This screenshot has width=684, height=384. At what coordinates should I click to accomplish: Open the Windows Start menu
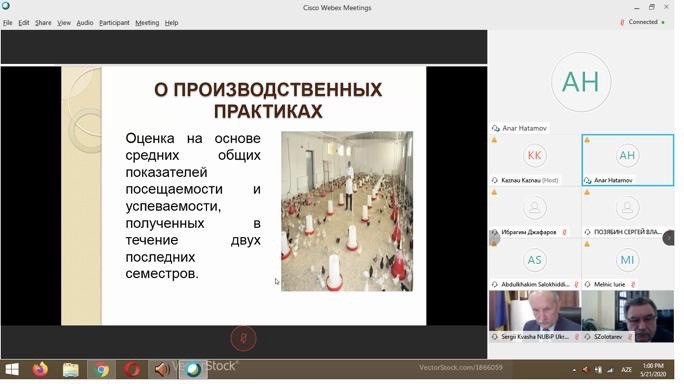[x=12, y=370]
